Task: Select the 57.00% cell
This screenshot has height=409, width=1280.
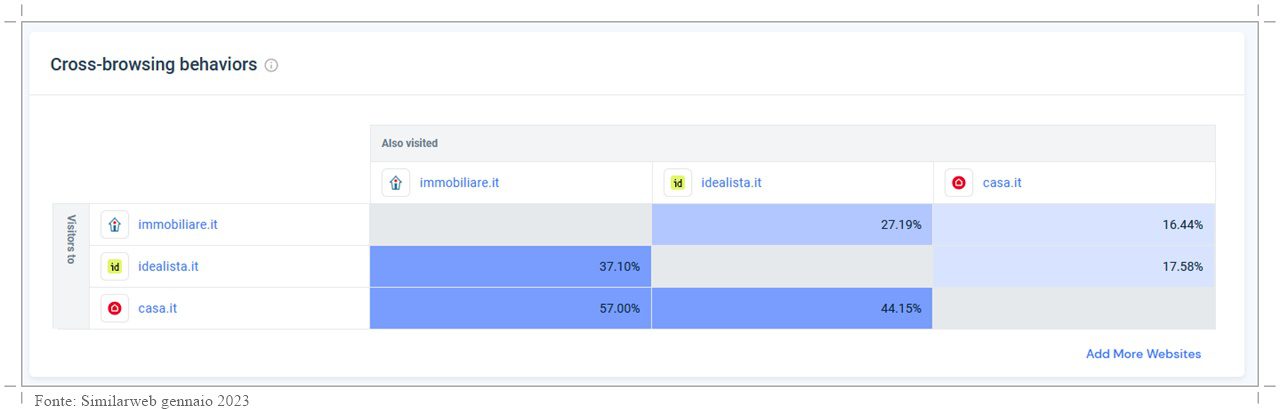Action: pyautogui.click(x=511, y=309)
